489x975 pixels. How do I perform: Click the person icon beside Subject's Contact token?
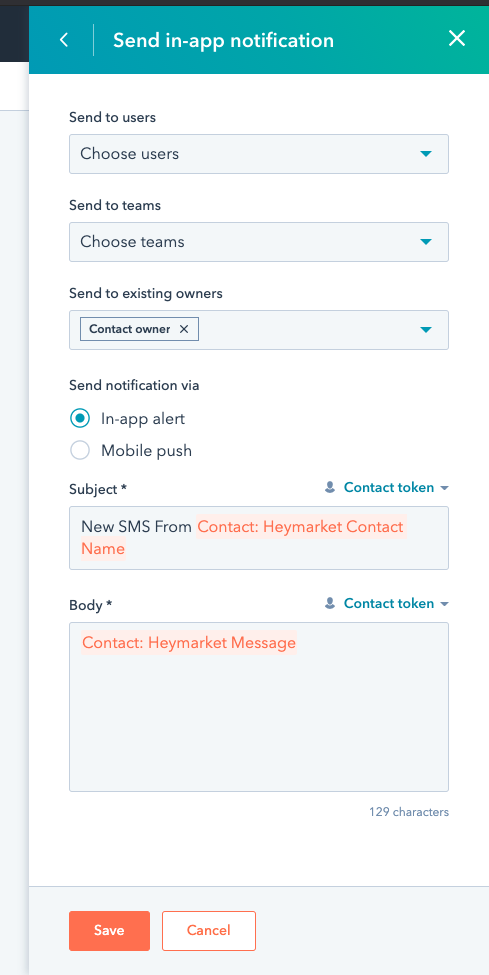[x=330, y=488]
